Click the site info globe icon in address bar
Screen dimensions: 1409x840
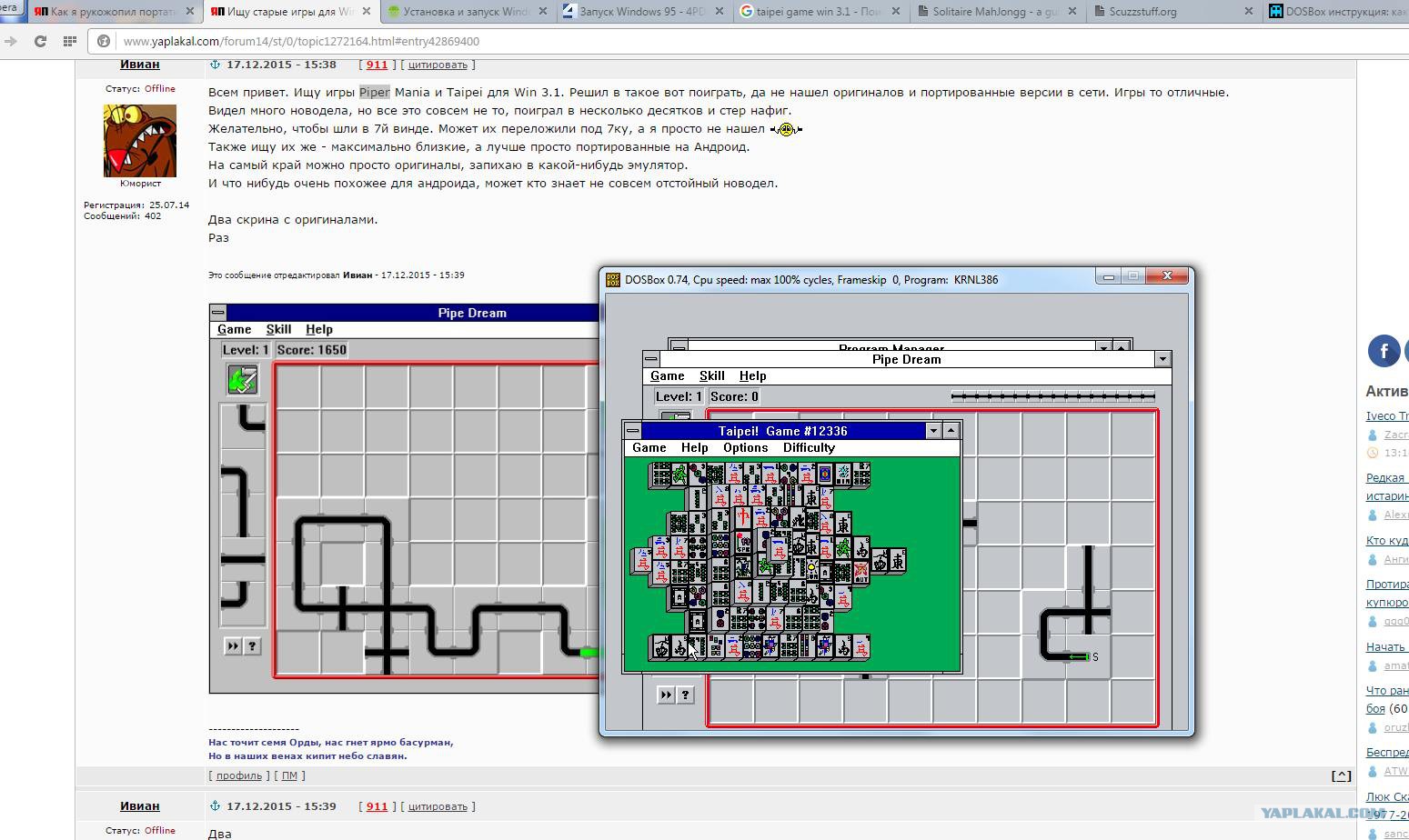click(x=104, y=42)
